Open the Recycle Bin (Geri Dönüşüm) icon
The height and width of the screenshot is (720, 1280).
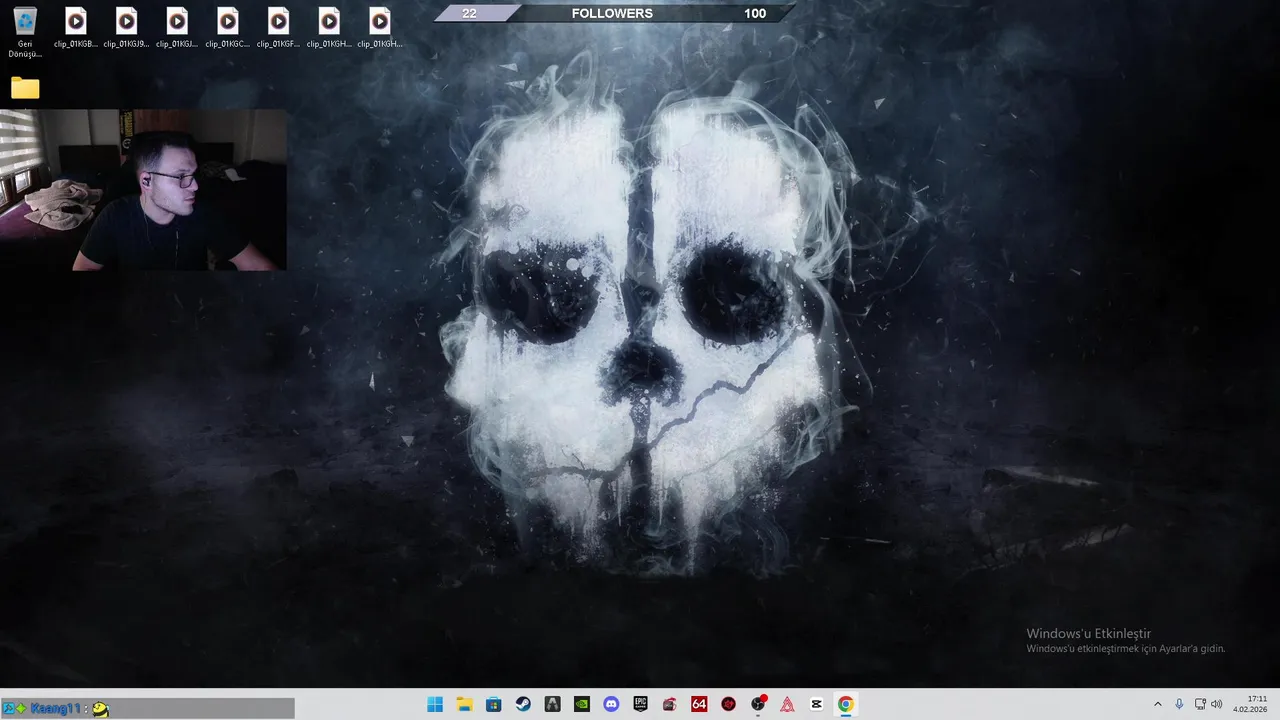[25, 32]
